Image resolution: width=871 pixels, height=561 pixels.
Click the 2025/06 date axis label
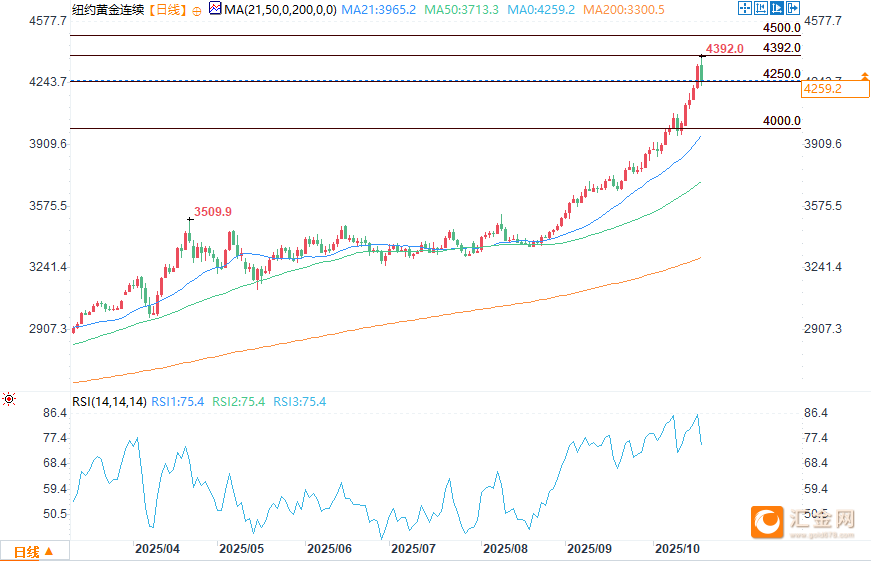pos(329,549)
